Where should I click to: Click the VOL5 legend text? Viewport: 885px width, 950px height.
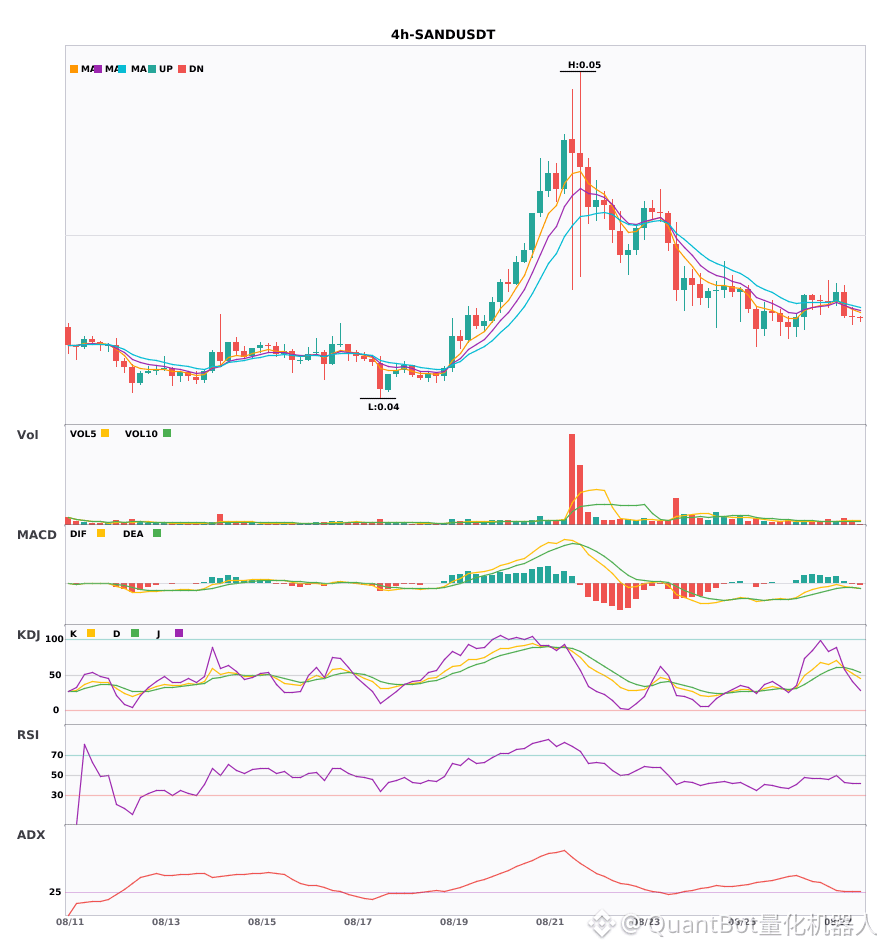pos(83,434)
